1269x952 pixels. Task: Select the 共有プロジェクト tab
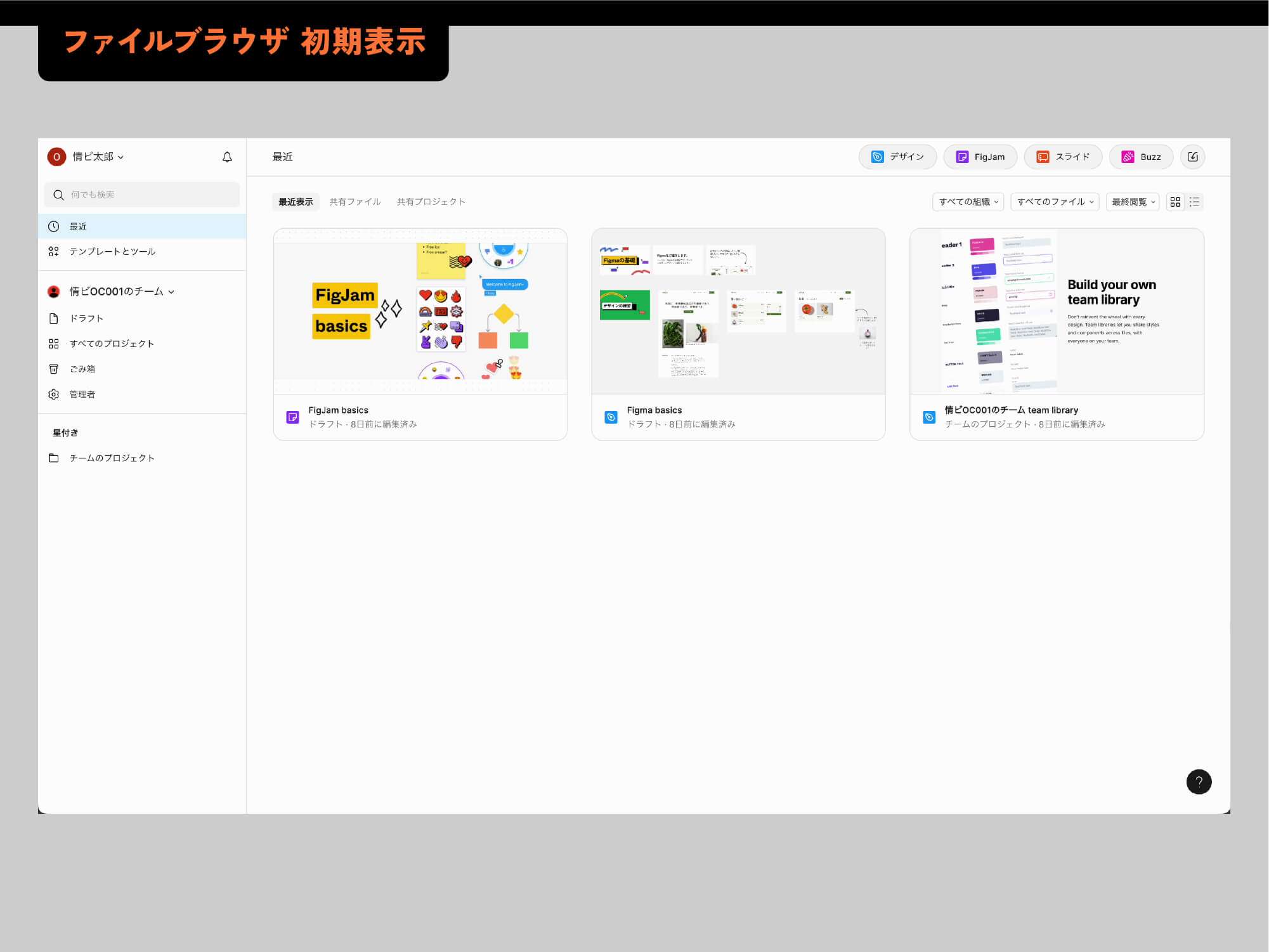coord(431,202)
